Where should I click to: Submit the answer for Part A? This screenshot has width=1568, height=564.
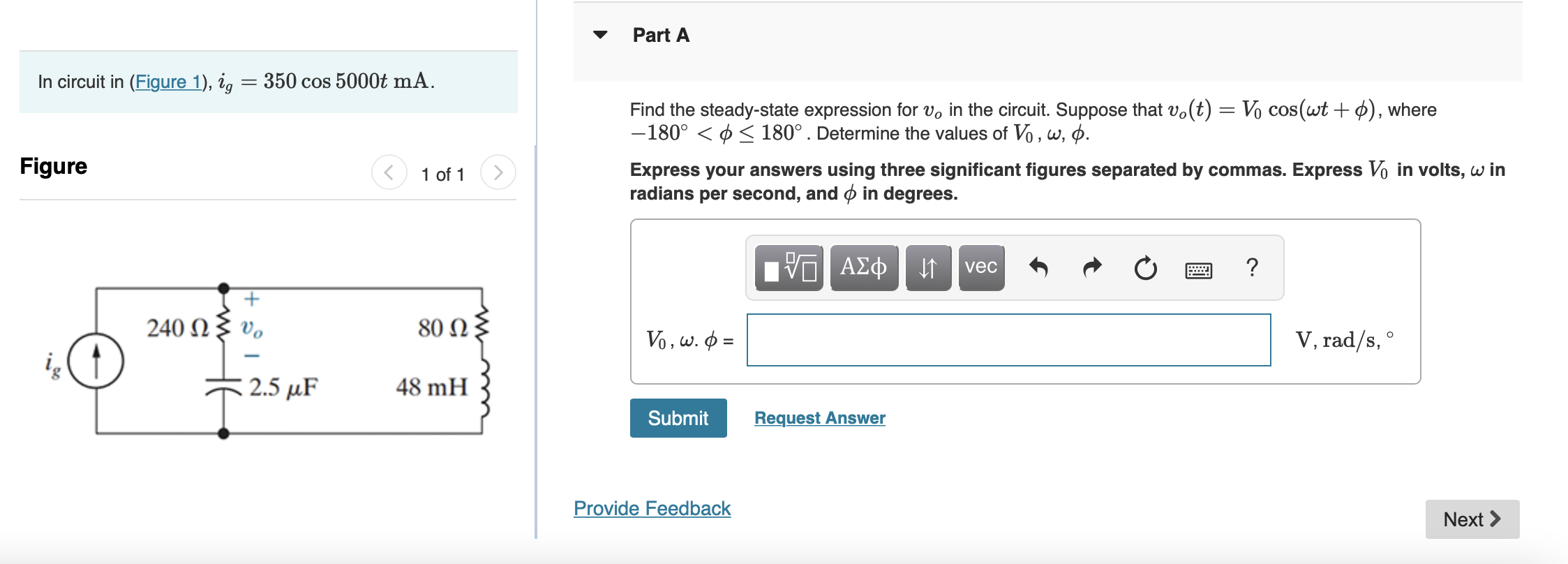tap(678, 417)
